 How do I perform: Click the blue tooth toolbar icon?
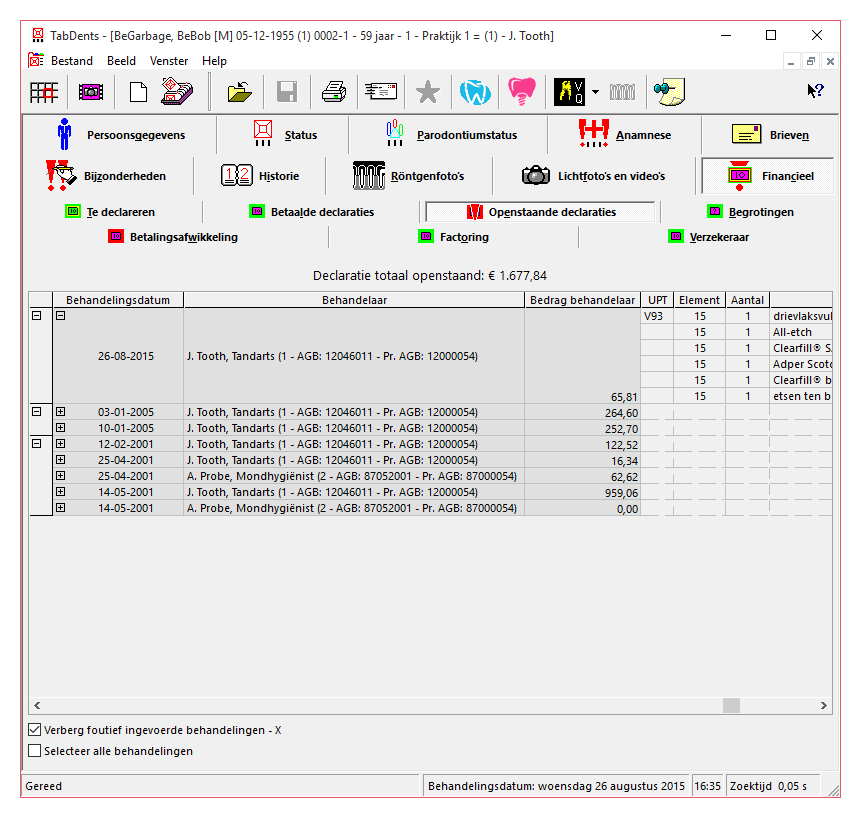tap(475, 92)
